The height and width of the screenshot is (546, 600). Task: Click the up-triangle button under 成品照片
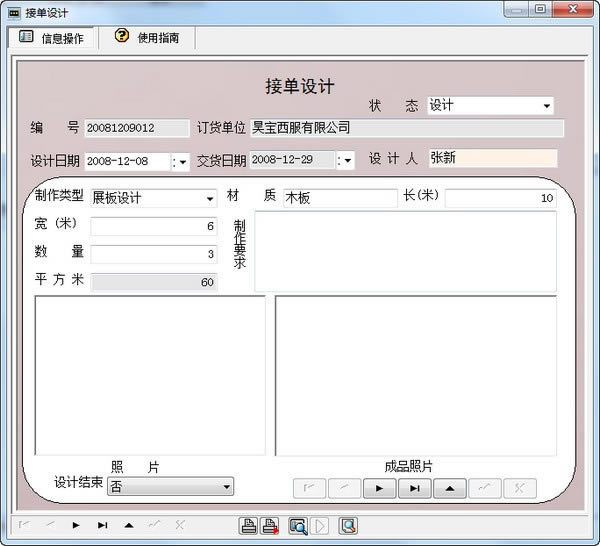pyautogui.click(x=449, y=489)
